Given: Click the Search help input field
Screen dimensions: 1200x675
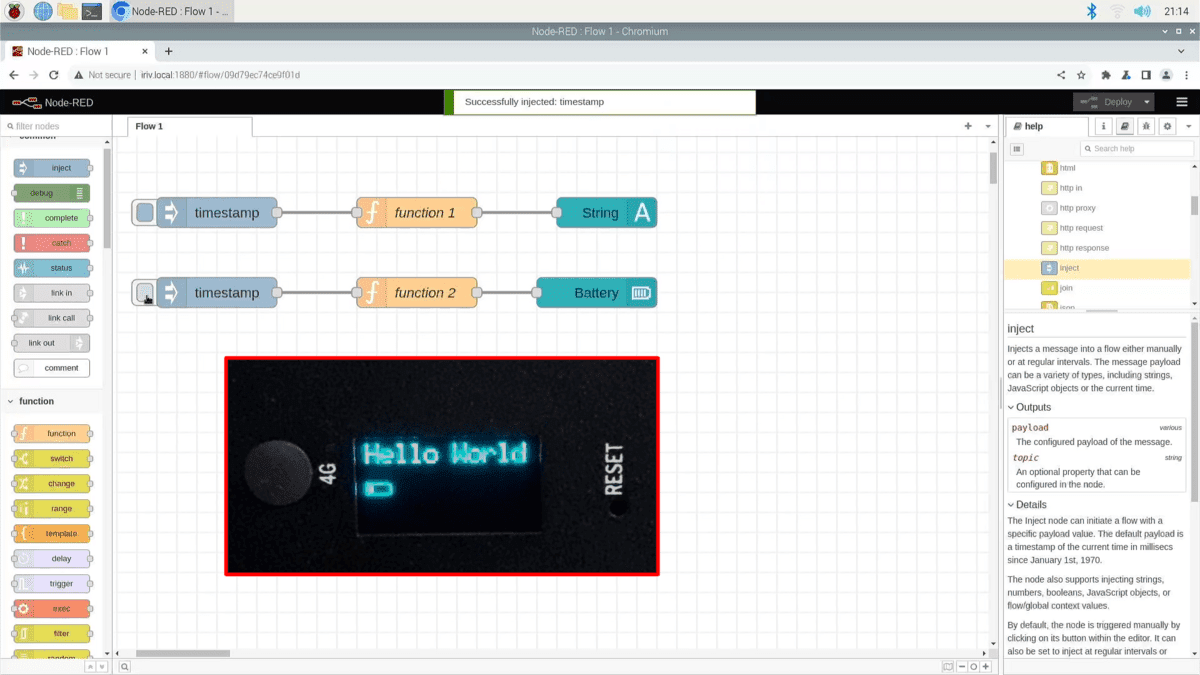Looking at the screenshot, I should pos(1137,148).
